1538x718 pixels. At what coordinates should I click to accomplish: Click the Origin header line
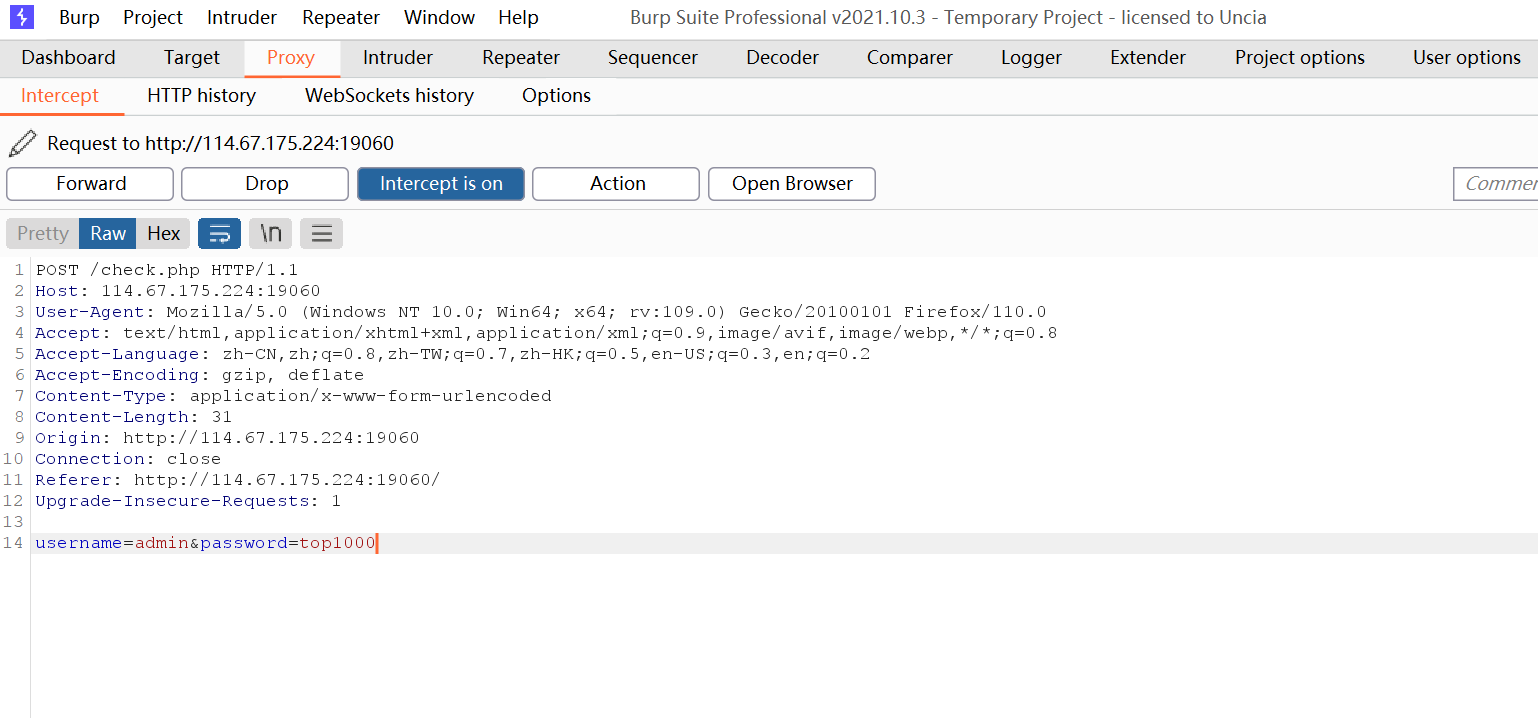(227, 438)
